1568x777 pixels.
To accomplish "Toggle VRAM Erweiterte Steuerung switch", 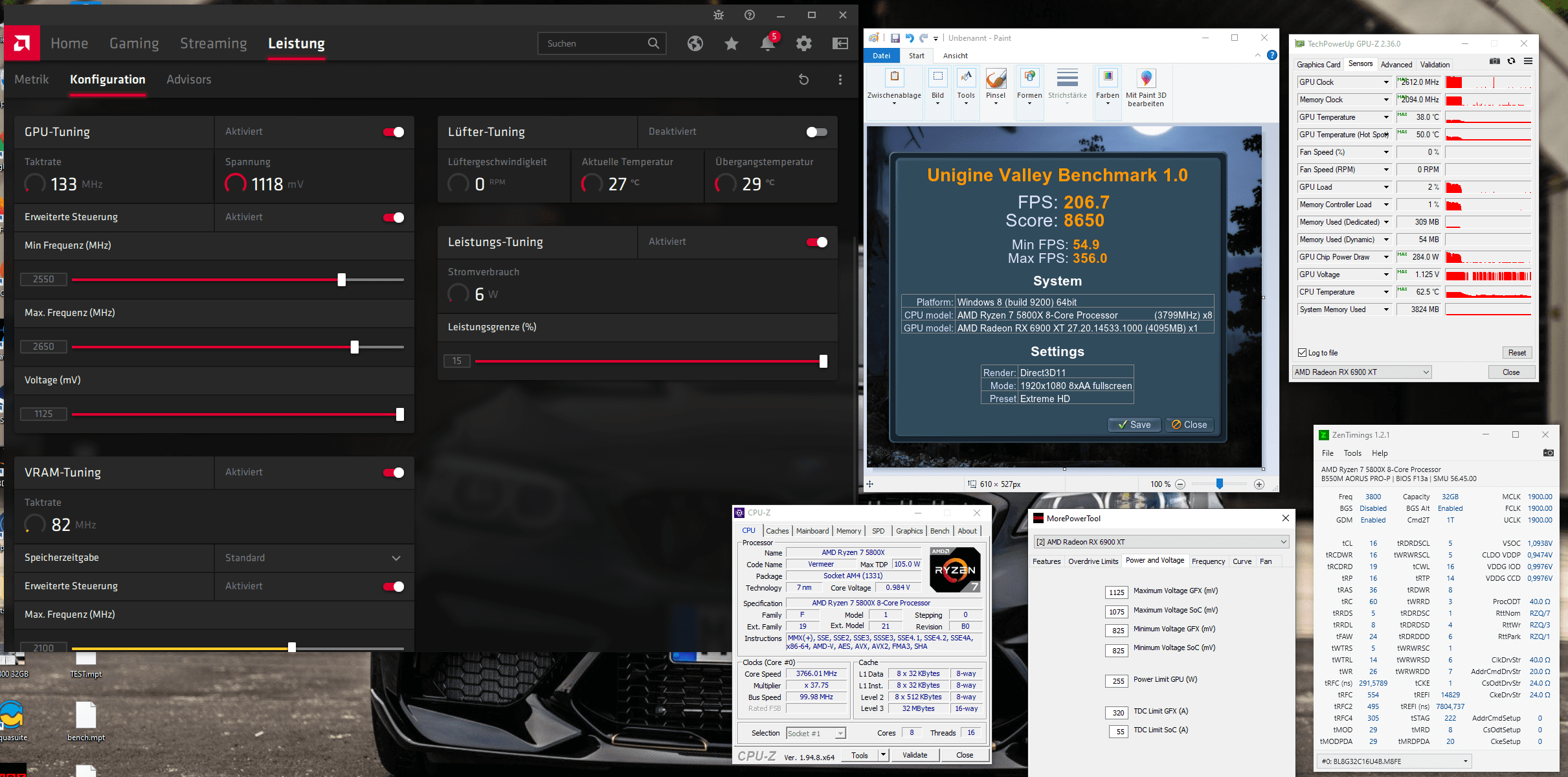I will (x=394, y=587).
